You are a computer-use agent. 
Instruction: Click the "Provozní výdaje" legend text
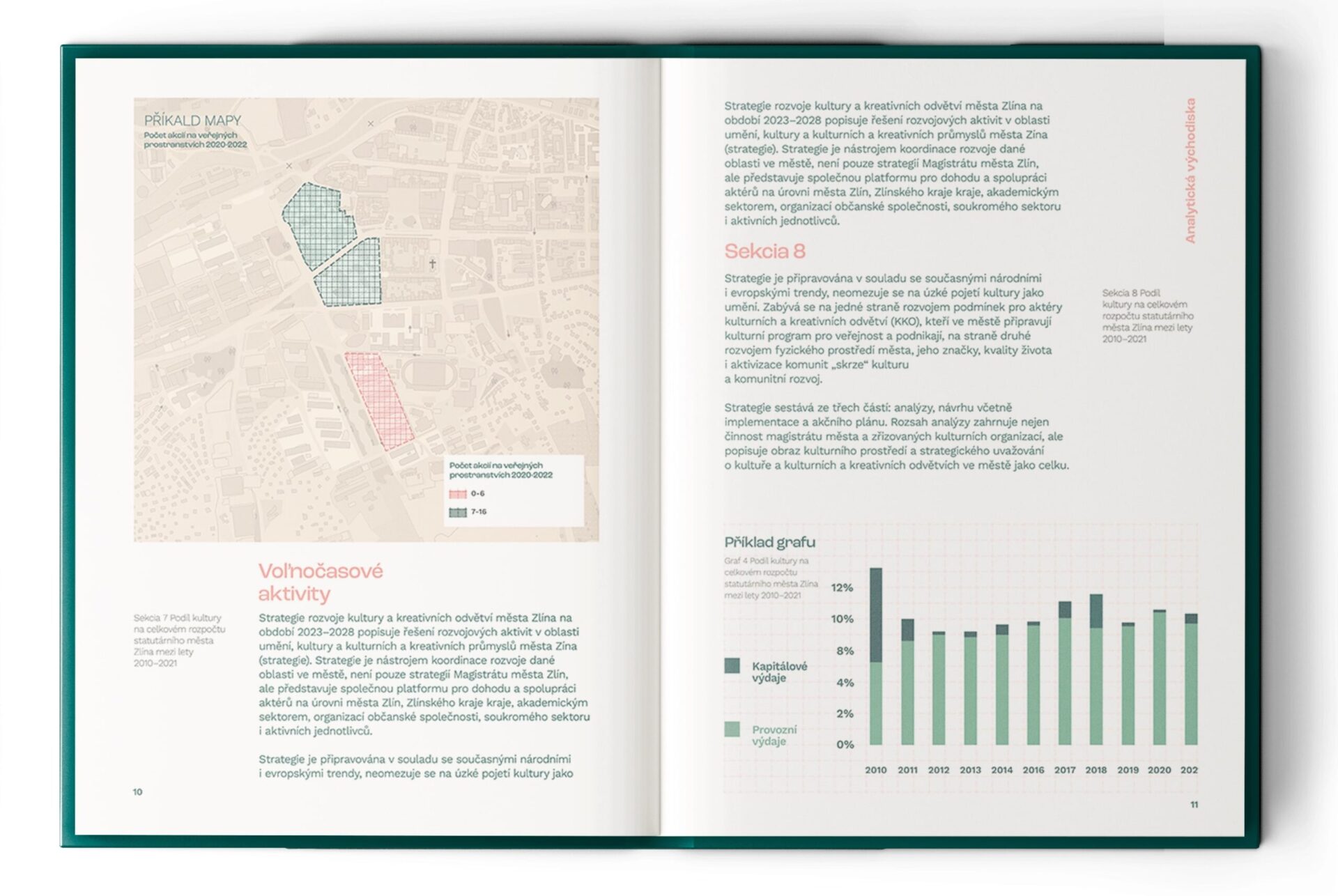pyautogui.click(x=774, y=735)
